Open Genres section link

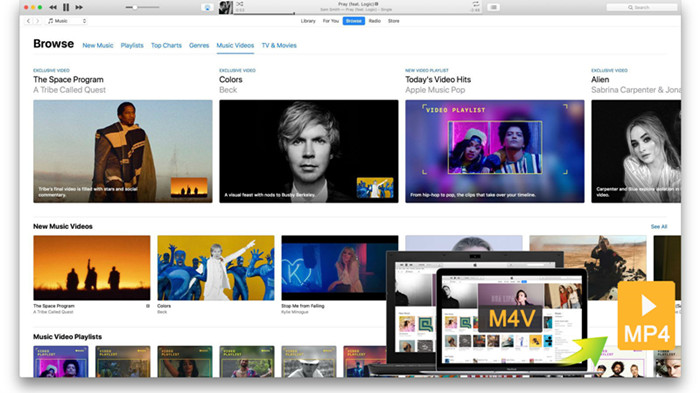click(199, 45)
